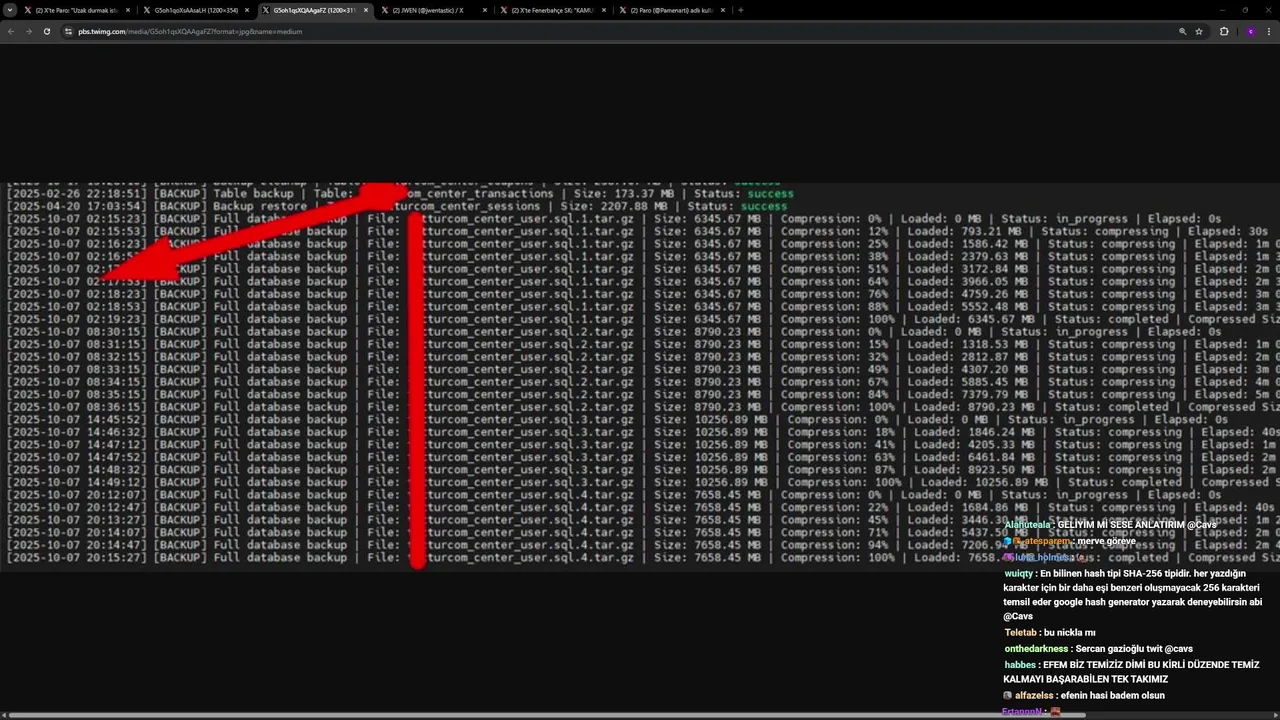Viewport: 1280px width, 720px height.
Task: Open the Extensions puzzle icon
Action: [1224, 31]
